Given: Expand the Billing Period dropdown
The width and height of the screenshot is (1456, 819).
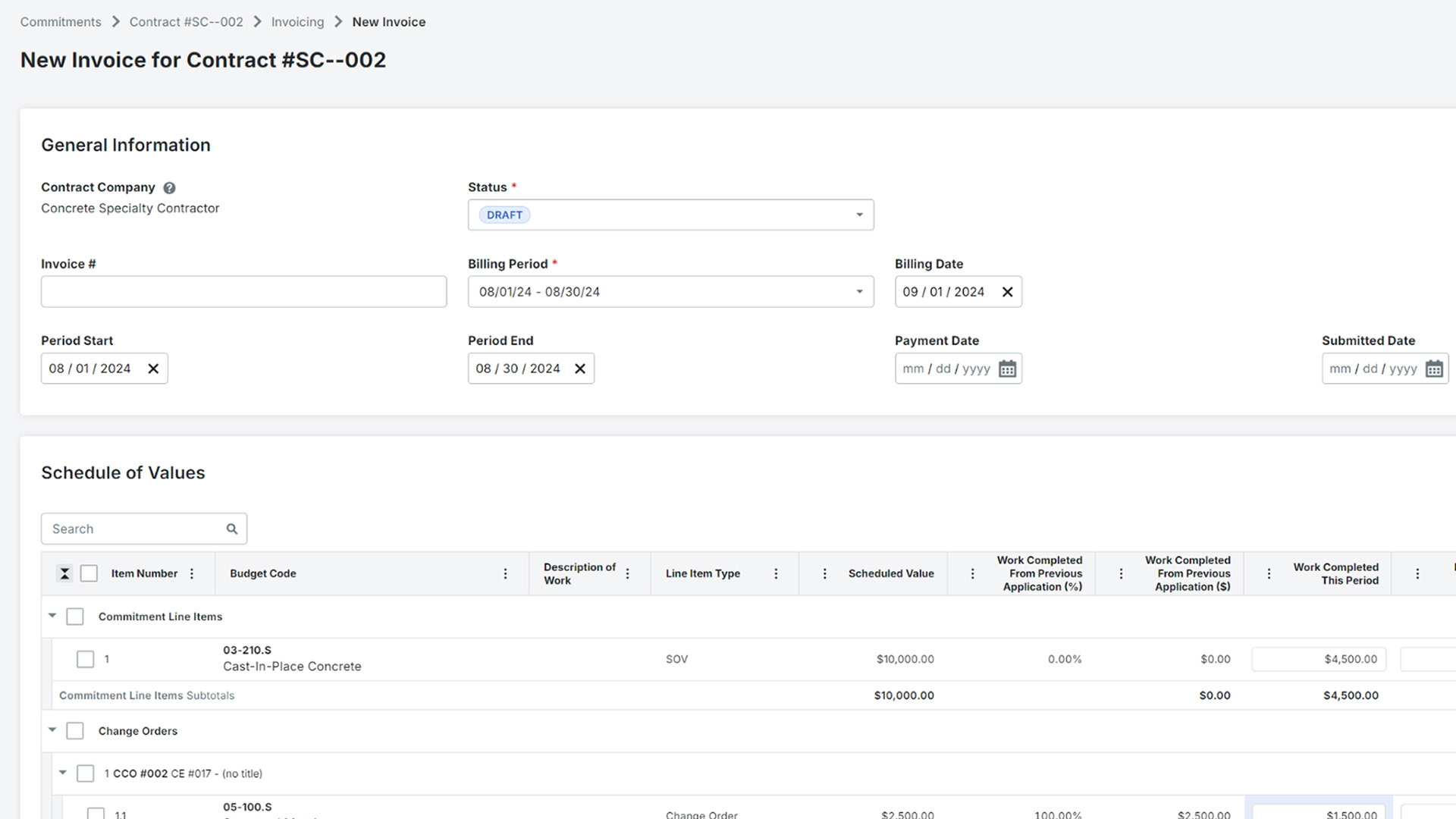Looking at the screenshot, I should (857, 291).
